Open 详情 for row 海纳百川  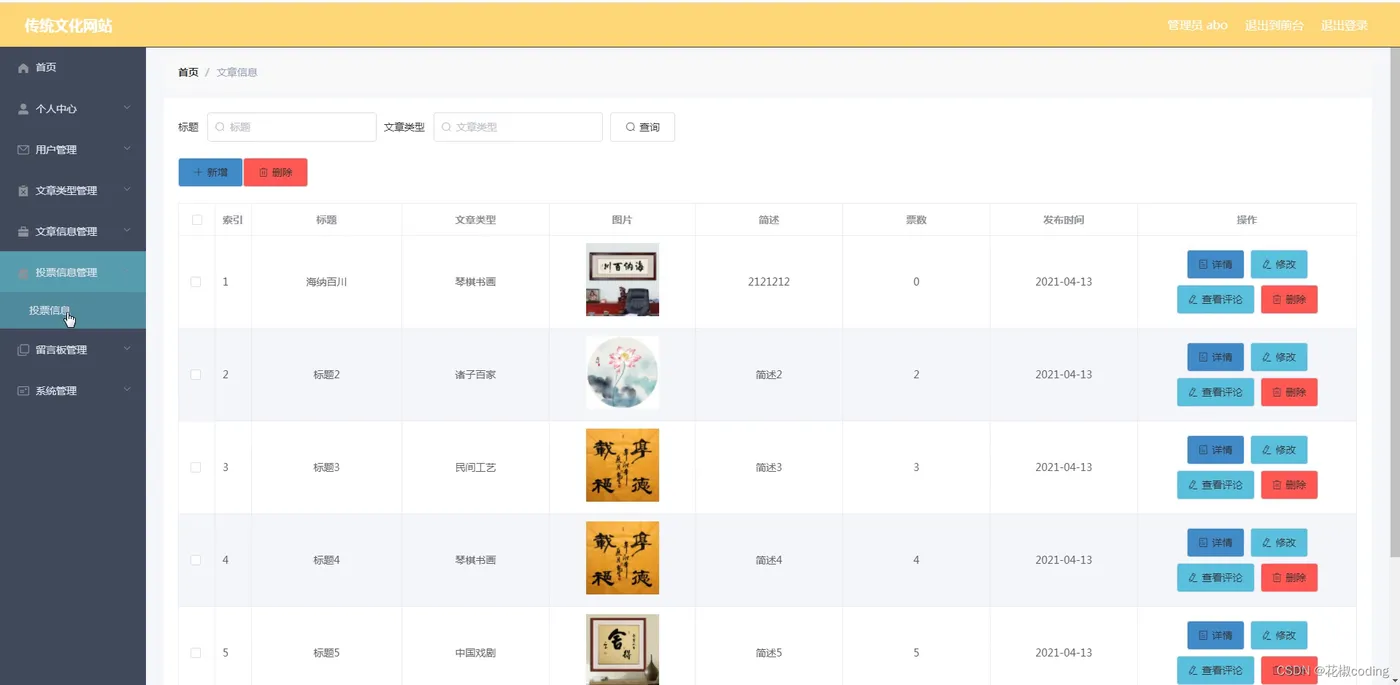pyautogui.click(x=1215, y=264)
